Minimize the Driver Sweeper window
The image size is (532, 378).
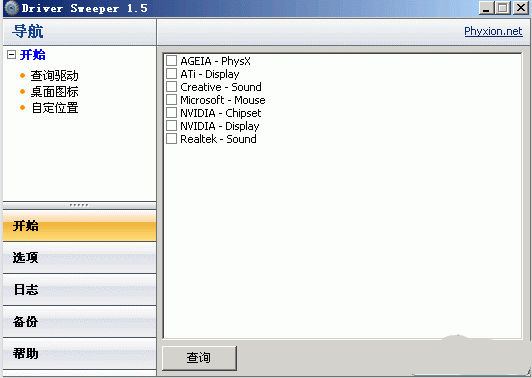[x=486, y=8]
